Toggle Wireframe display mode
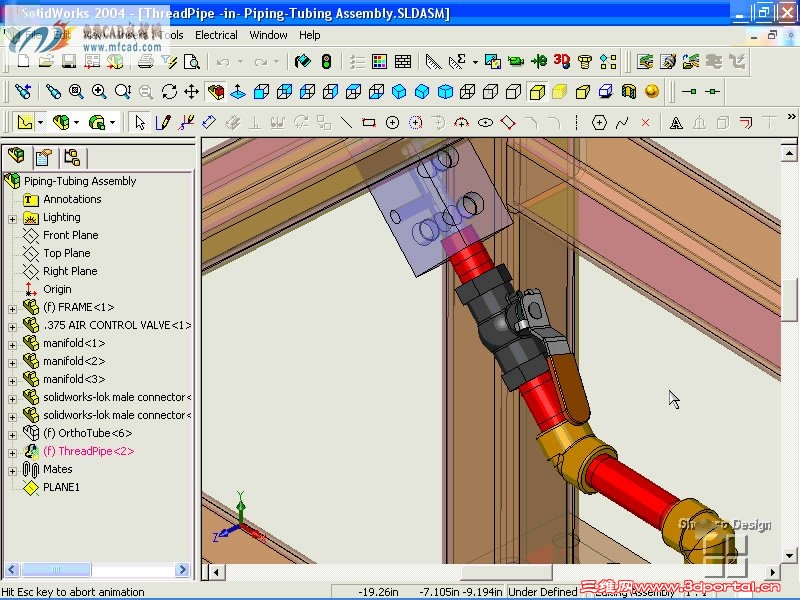800x600 pixels. pyautogui.click(x=468, y=92)
